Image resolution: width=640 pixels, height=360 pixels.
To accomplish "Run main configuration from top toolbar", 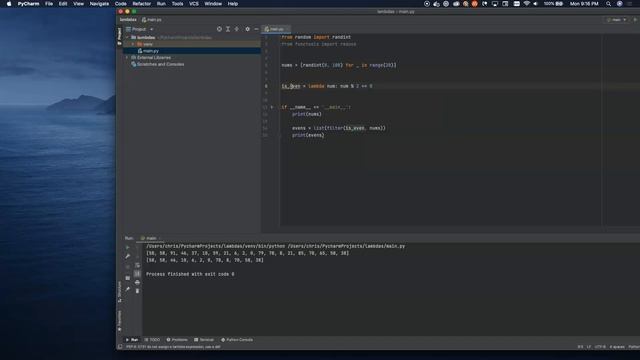I will tap(635, 20).
